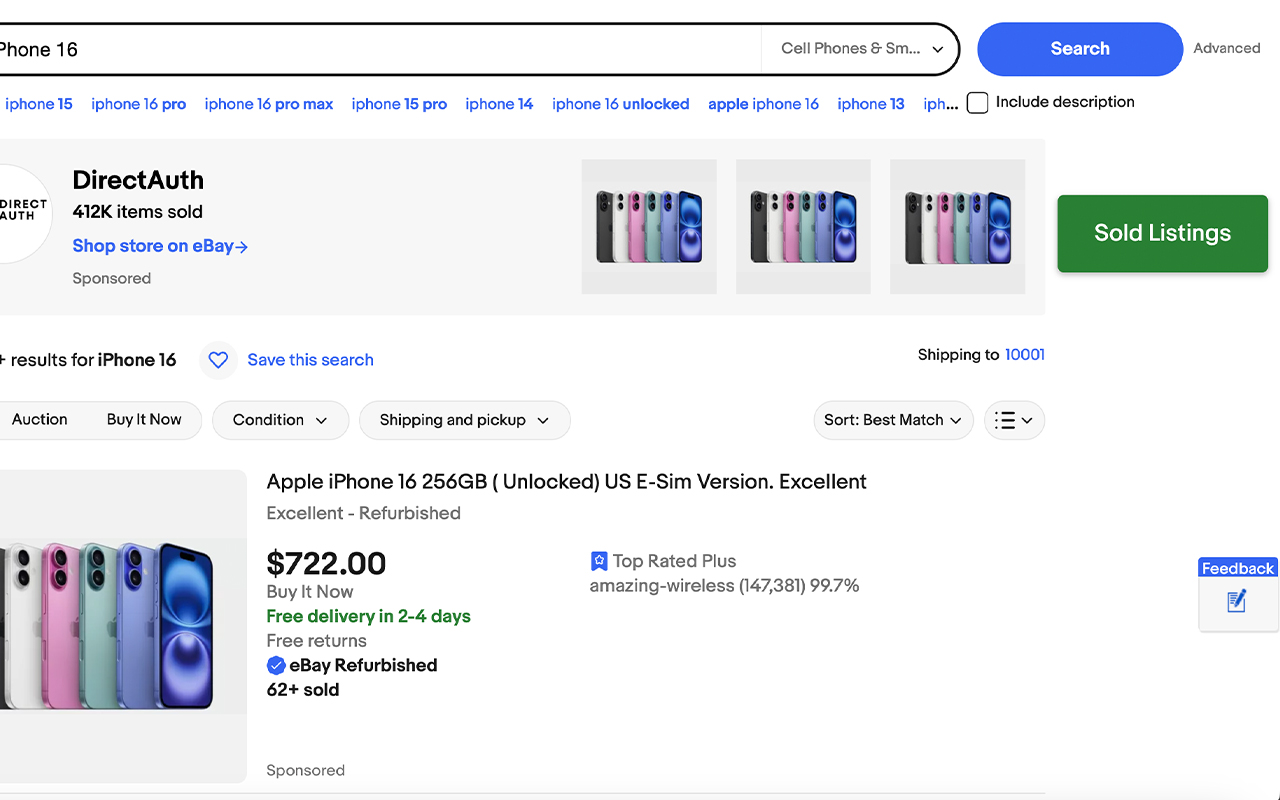The height and width of the screenshot is (800, 1280).
Task: Open the Sort: Best Match dropdown
Action: [893, 420]
